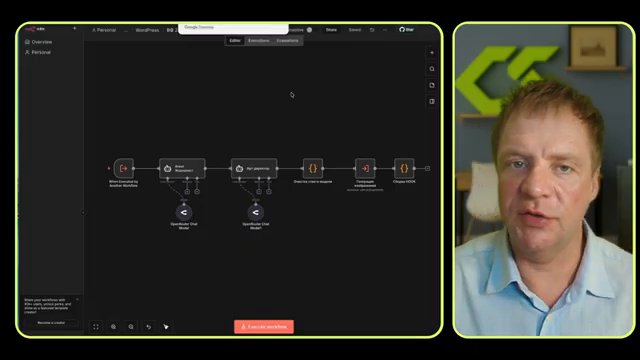Select the first OpenRouter Chat Model node

[184, 213]
